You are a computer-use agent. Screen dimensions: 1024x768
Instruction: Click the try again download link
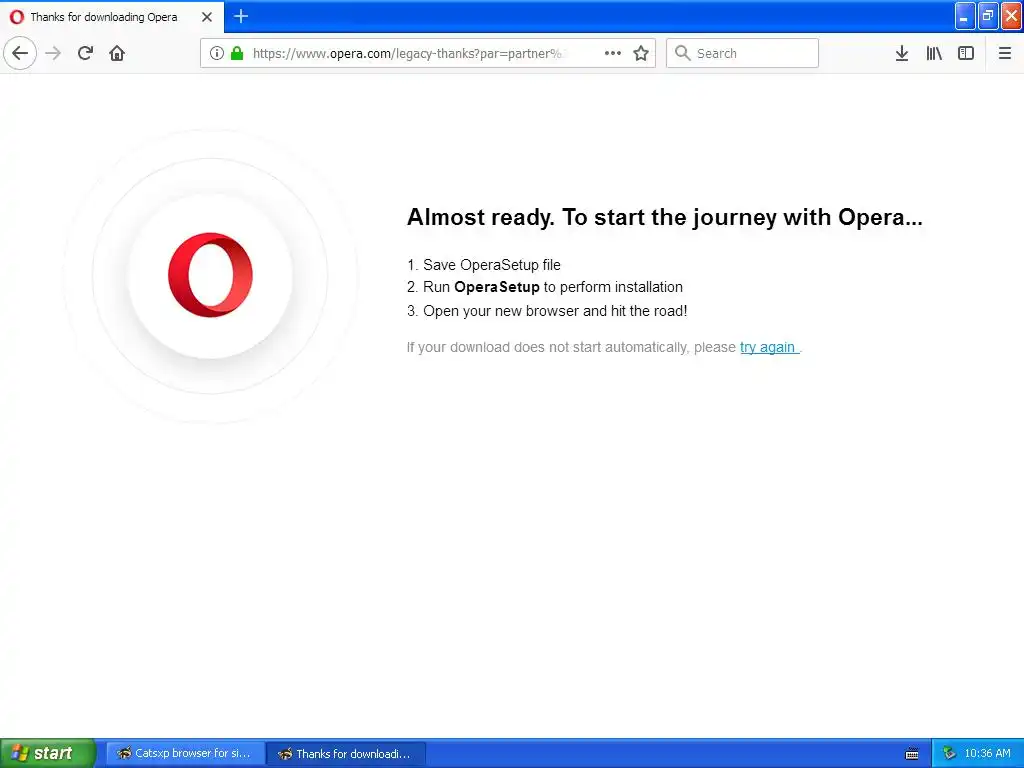tap(768, 347)
